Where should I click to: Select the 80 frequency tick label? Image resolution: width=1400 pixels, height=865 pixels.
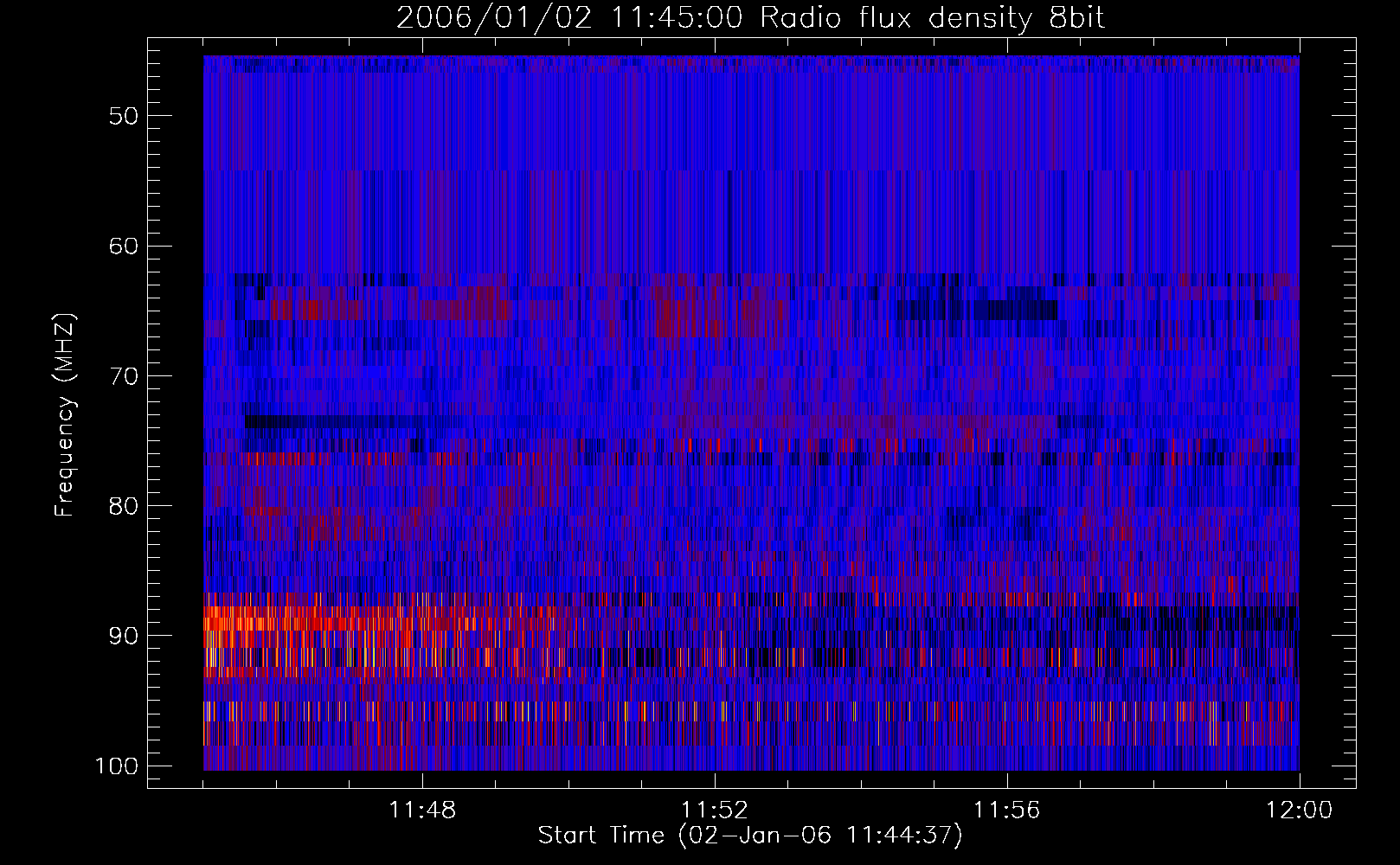[x=124, y=506]
